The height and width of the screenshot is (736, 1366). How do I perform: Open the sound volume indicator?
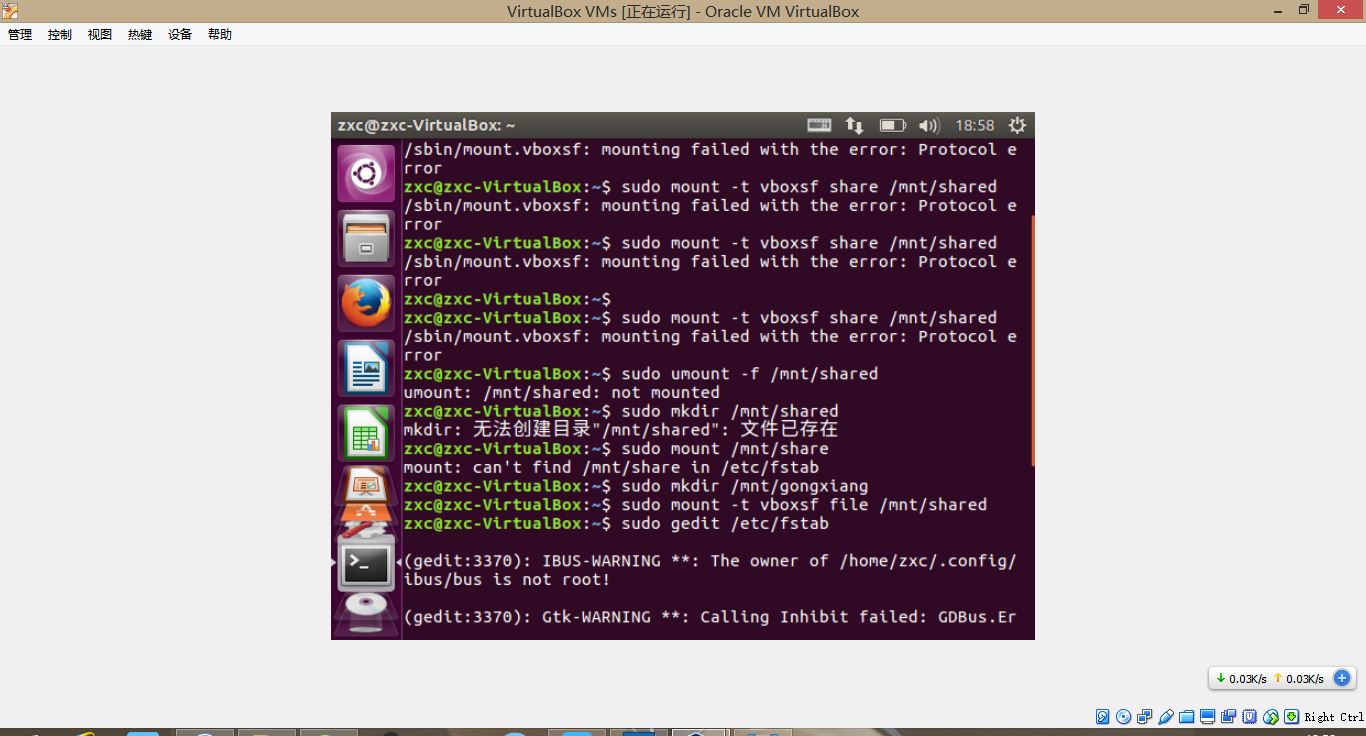pos(929,125)
